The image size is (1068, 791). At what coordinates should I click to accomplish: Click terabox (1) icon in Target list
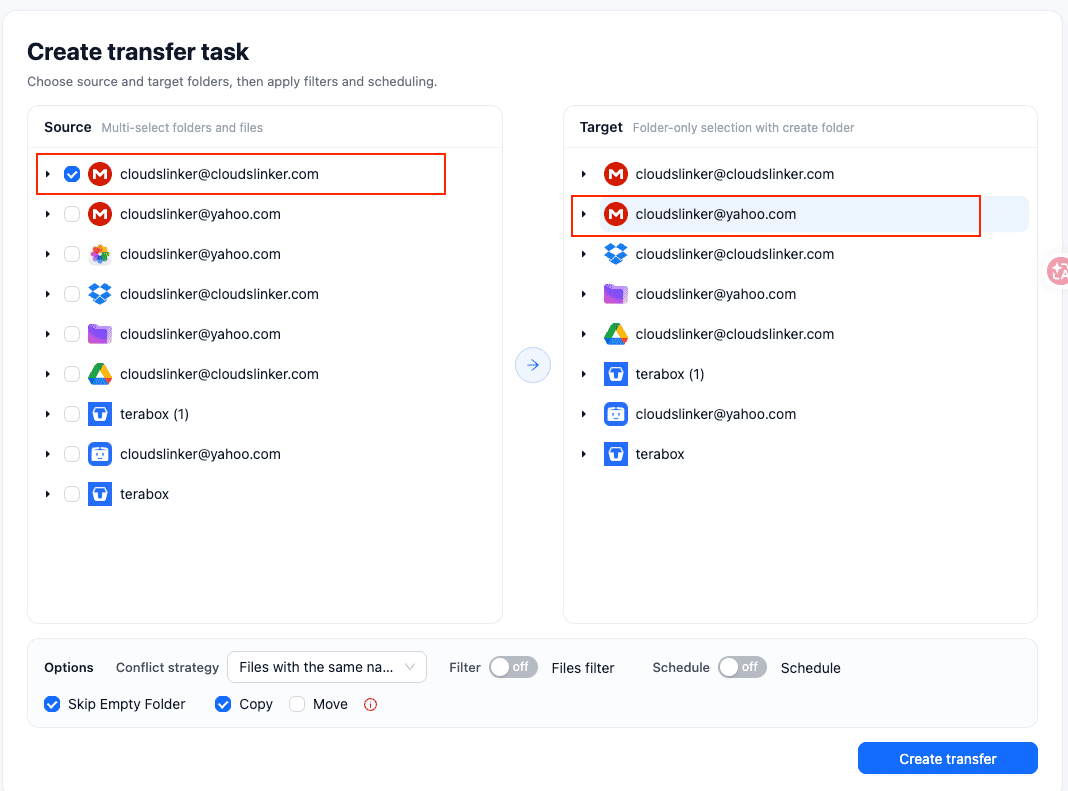616,374
